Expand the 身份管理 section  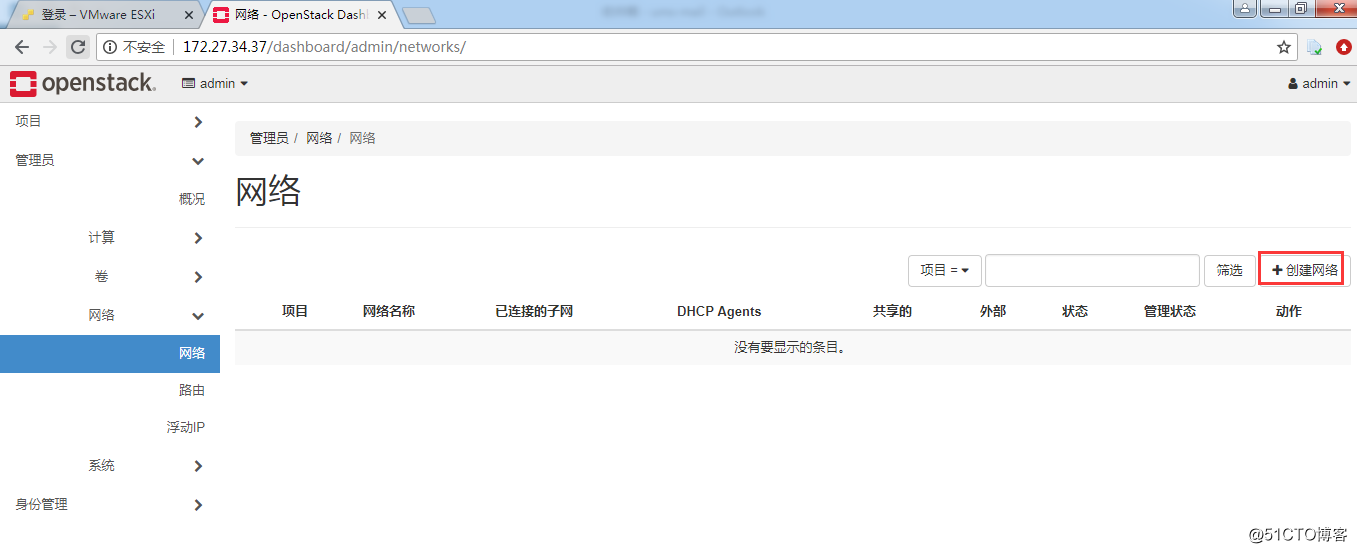110,505
